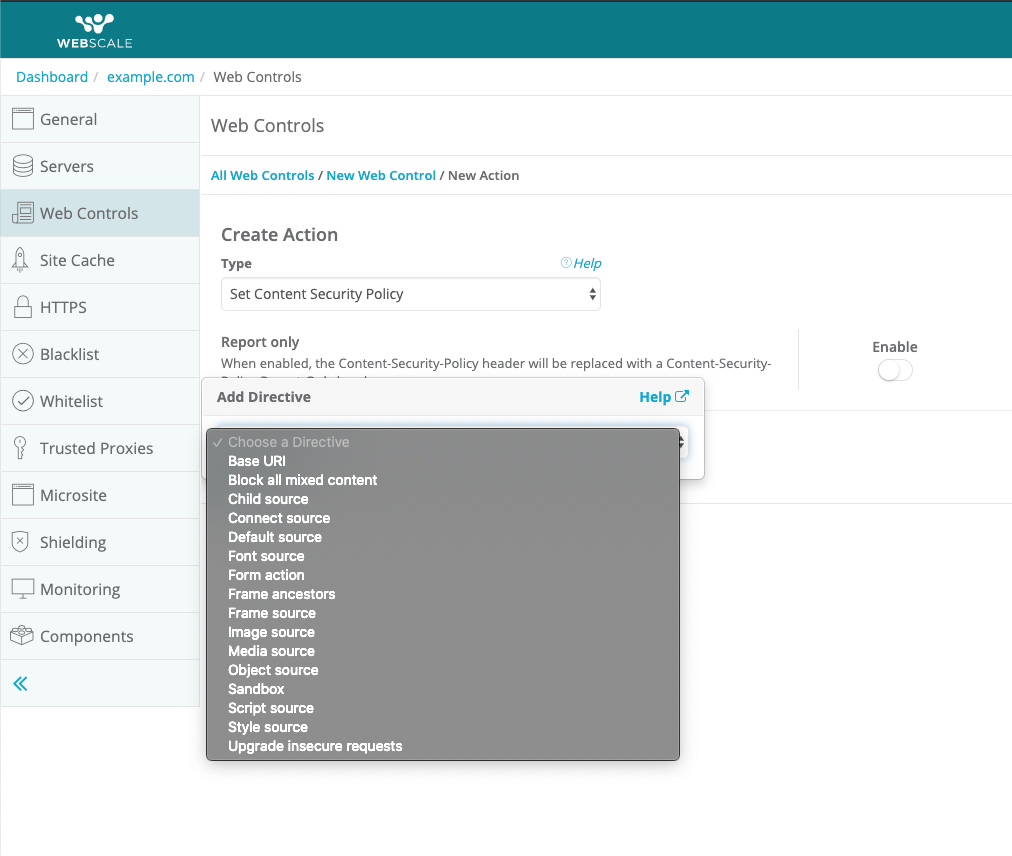
Task: Click the Trusted Proxies key icon
Action: tap(20, 448)
